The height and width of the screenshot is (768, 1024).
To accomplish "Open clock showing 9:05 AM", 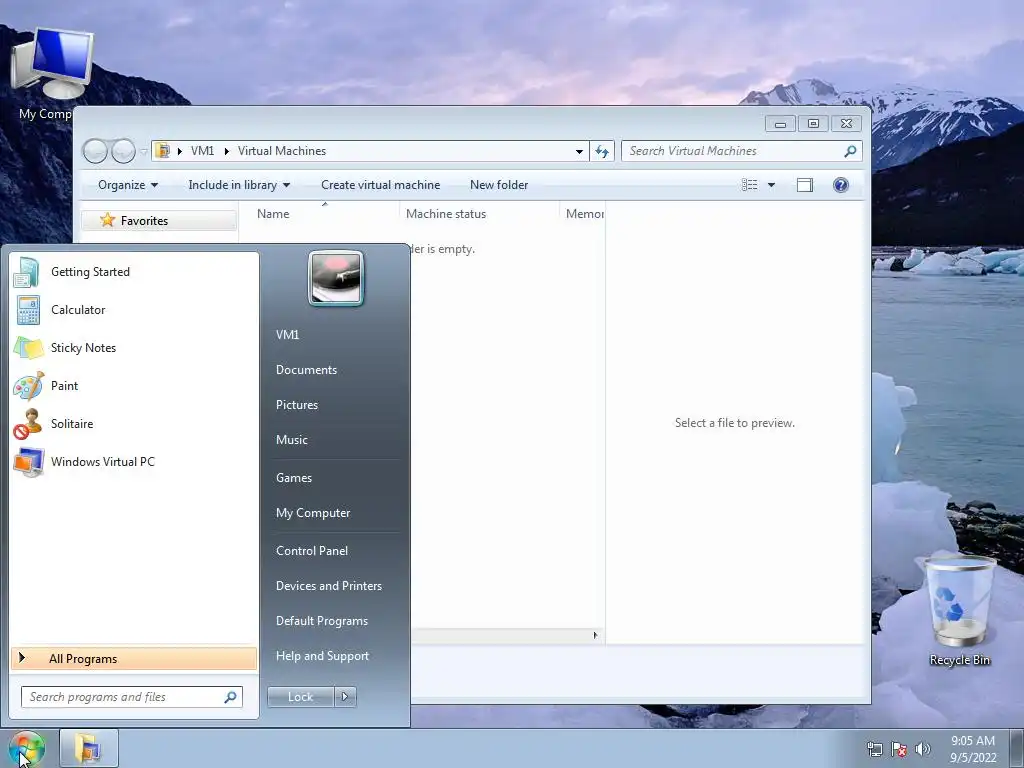I will (973, 749).
